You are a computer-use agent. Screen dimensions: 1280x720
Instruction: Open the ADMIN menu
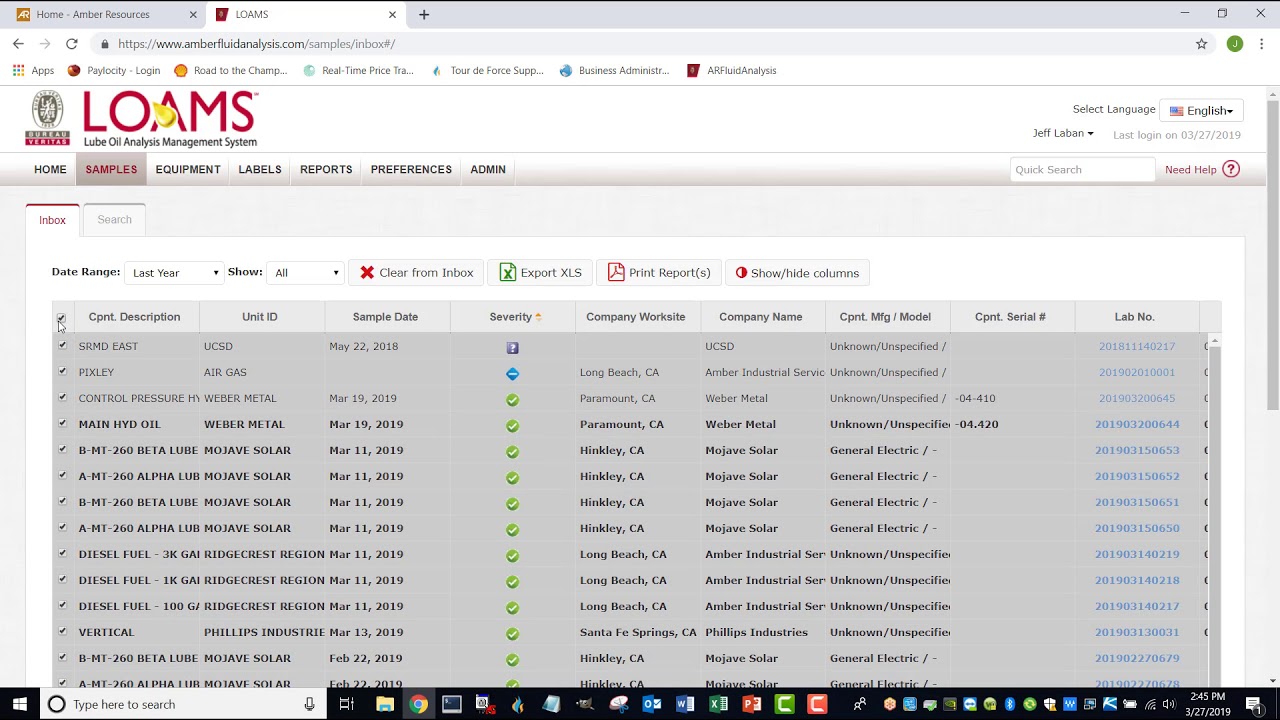(x=488, y=170)
